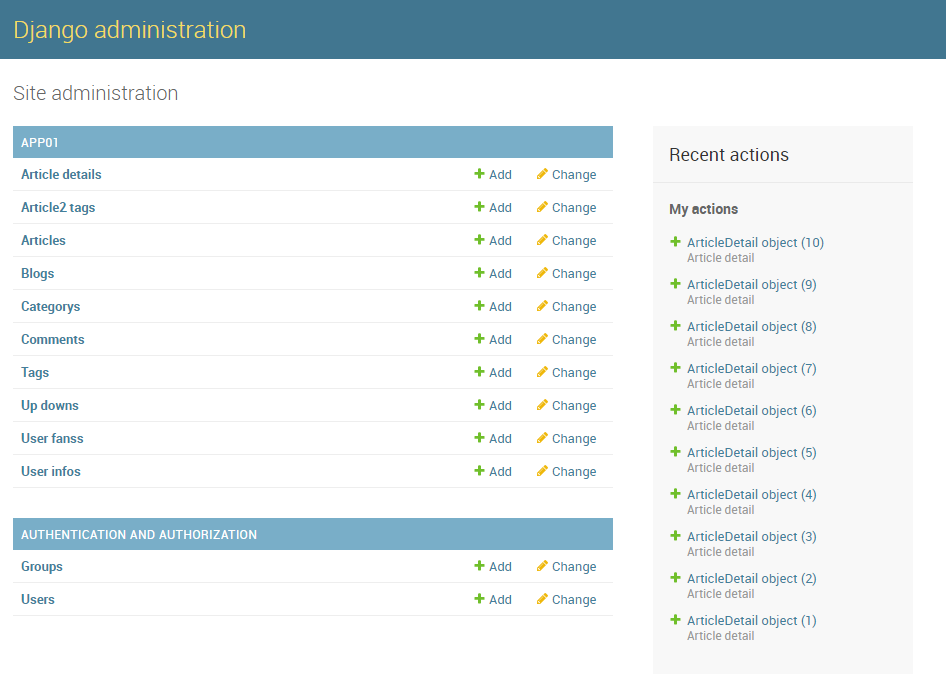Screen dimensions: 946x686
Task: Click the pencil icon in Groups row
Action: click(542, 566)
